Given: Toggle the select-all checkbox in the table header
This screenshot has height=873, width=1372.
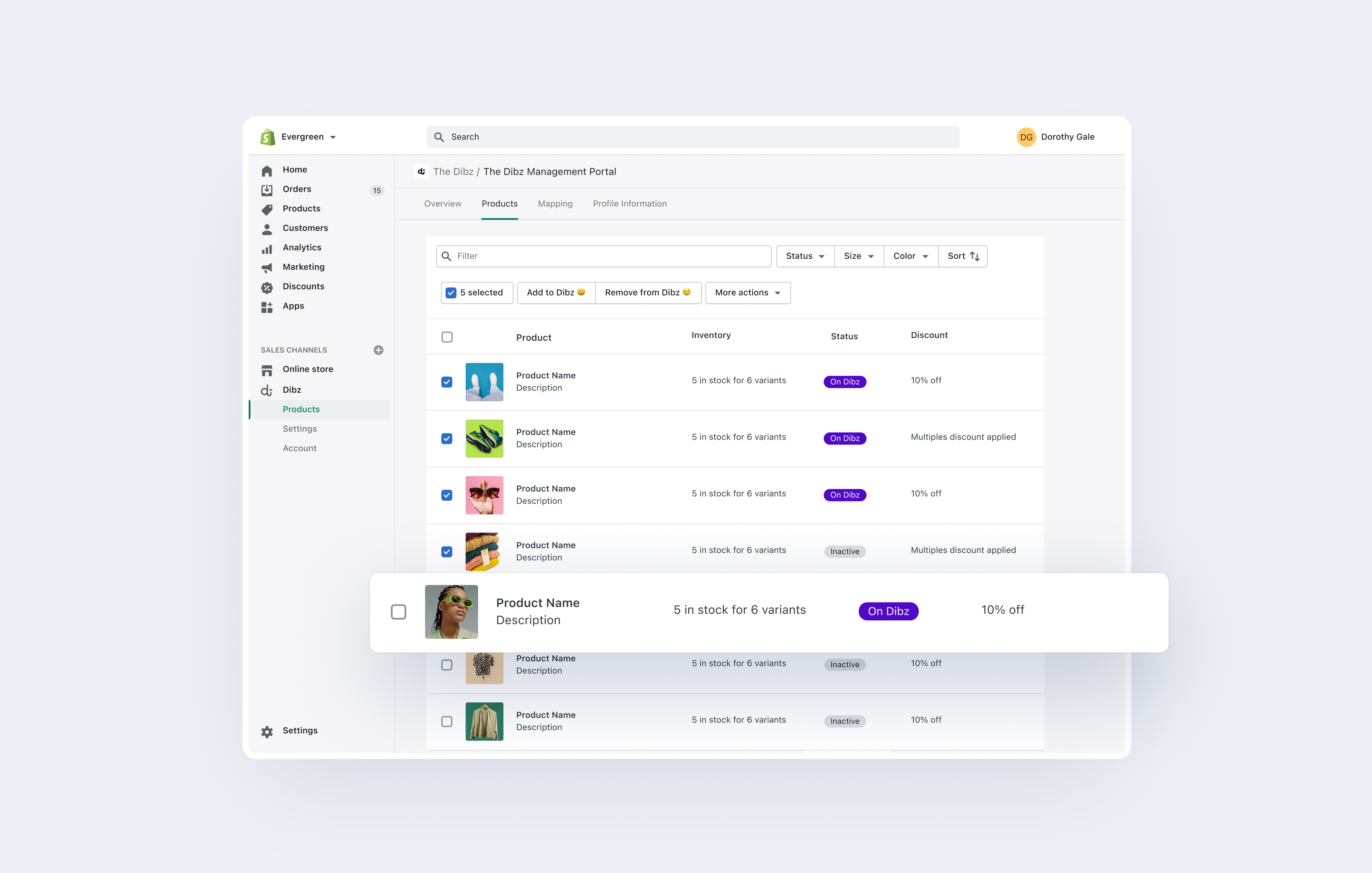Looking at the screenshot, I should point(447,337).
